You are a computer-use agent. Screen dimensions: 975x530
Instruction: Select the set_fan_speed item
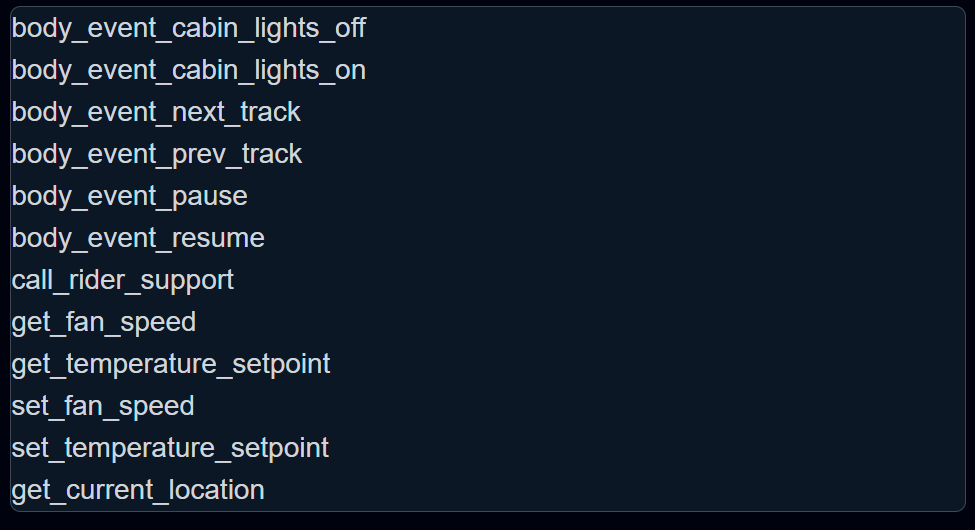[x=103, y=406]
